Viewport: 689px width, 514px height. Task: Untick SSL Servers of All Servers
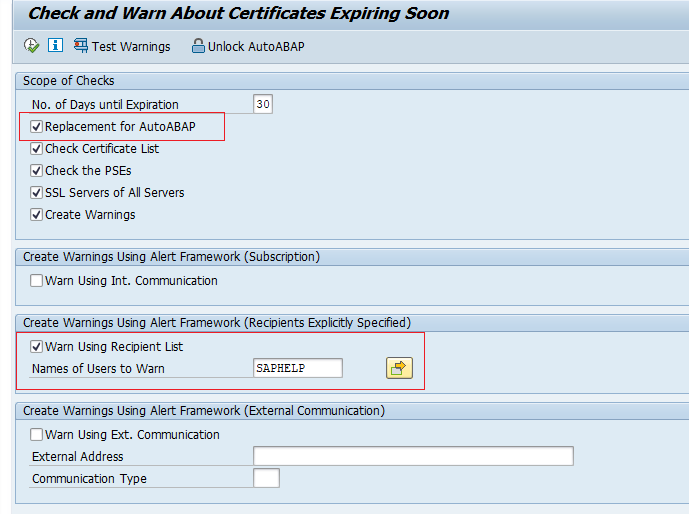point(37,193)
